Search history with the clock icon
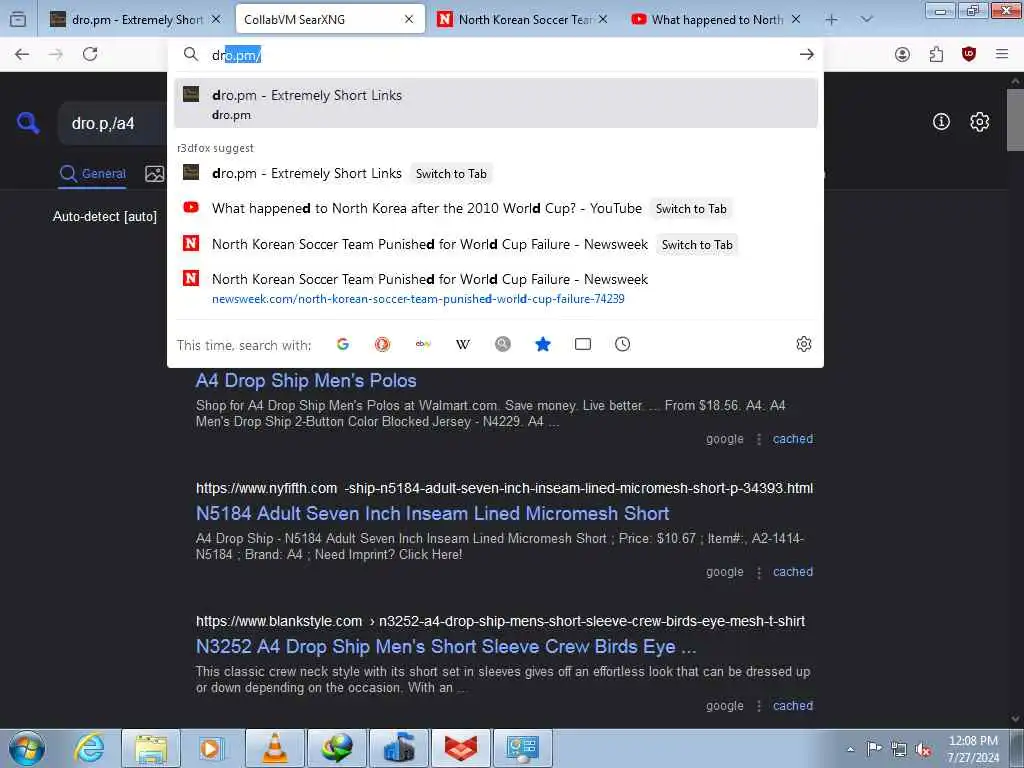This screenshot has width=1024, height=768. [x=622, y=344]
